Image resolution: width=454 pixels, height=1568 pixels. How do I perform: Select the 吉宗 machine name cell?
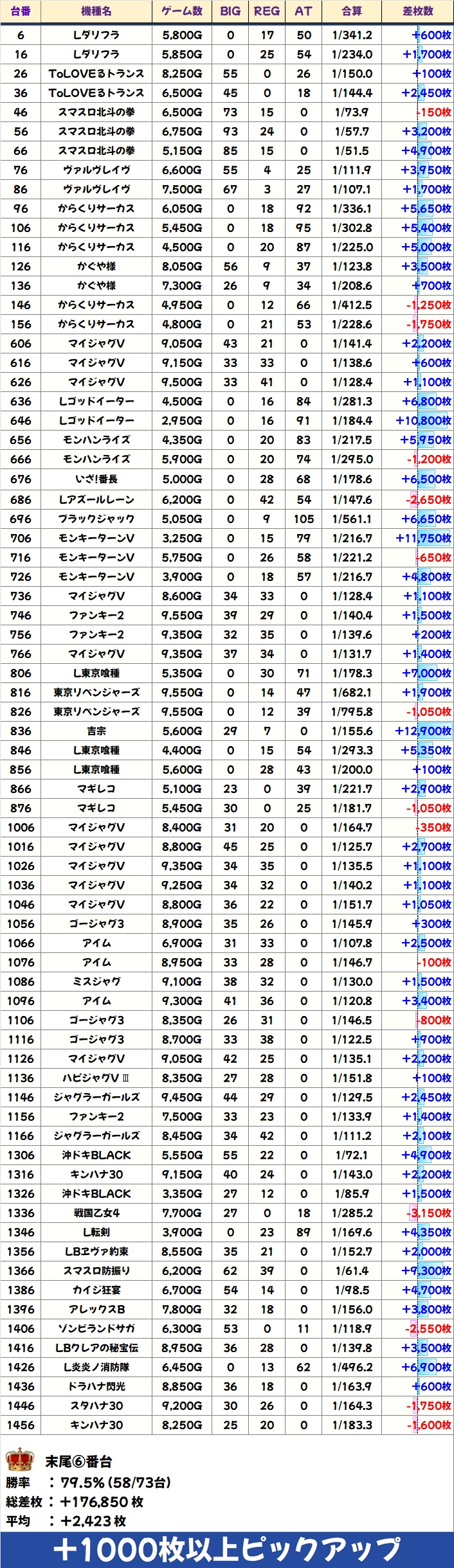coord(96,731)
